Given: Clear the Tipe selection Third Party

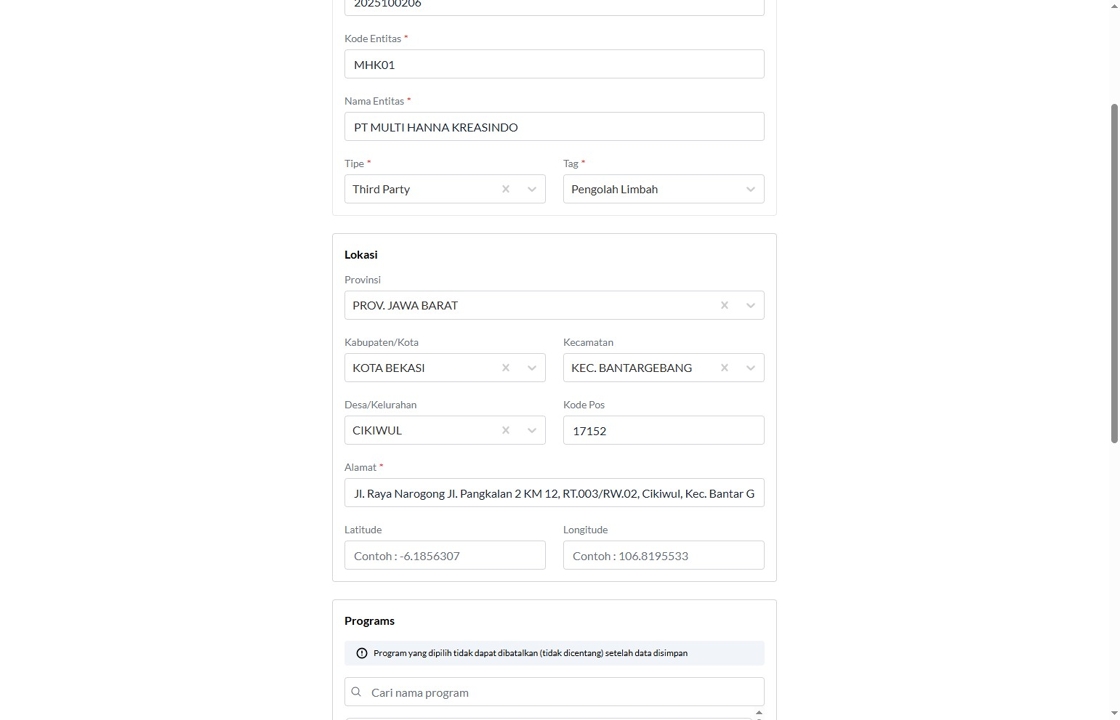Looking at the screenshot, I should pyautogui.click(x=505, y=189).
